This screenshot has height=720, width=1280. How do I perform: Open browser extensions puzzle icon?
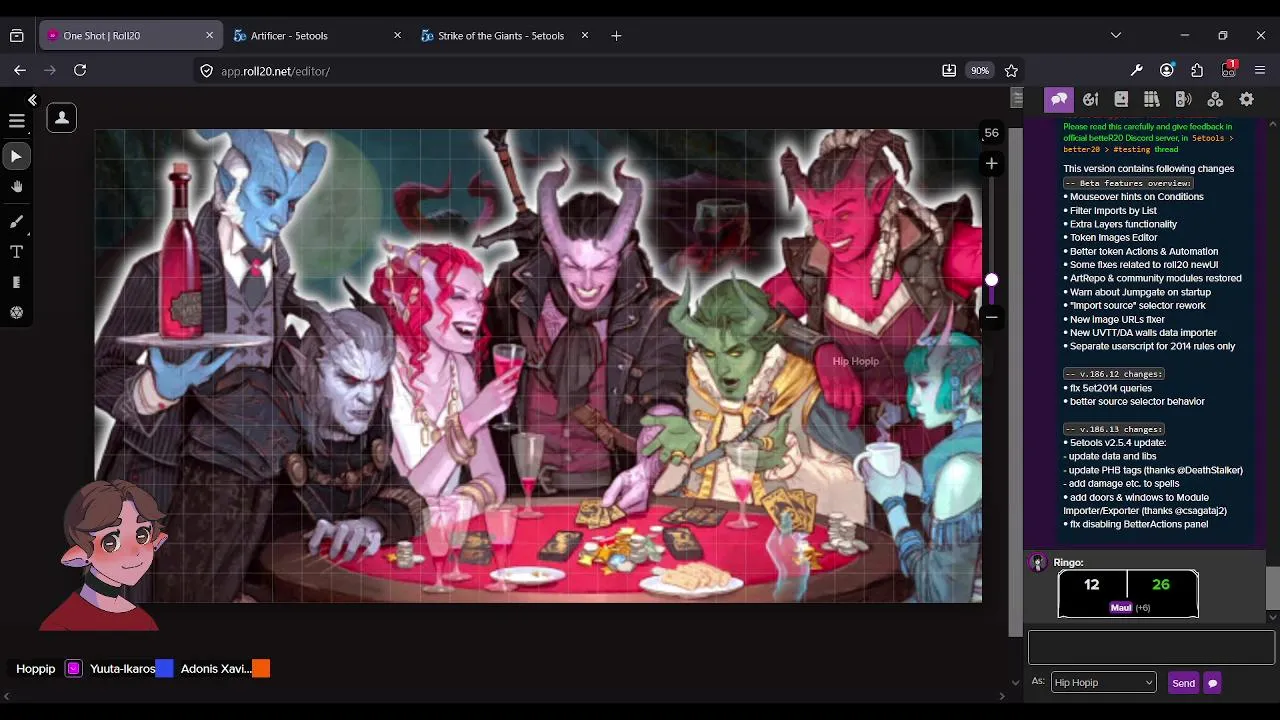click(1197, 70)
